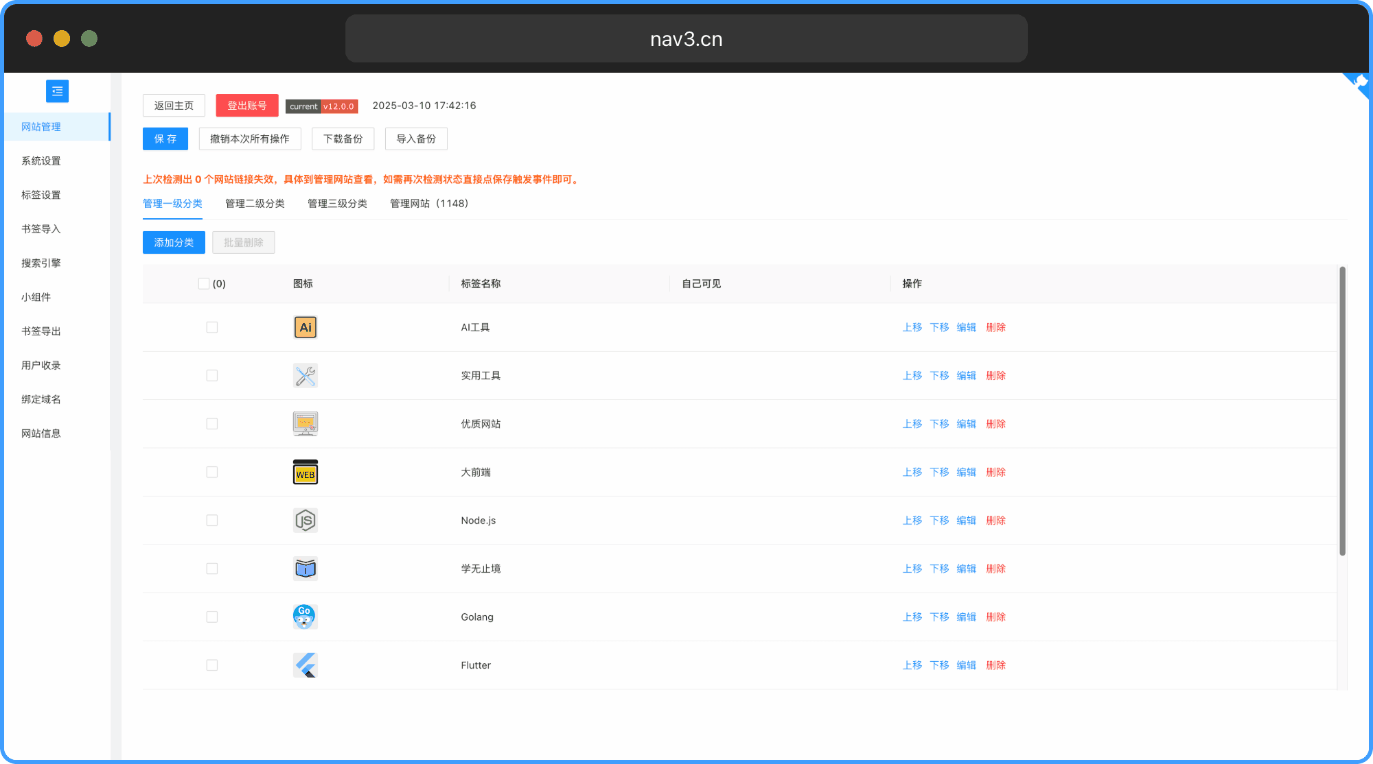Switch to 管理一级分类 tab
This screenshot has height=764, width=1373.
[173, 203]
